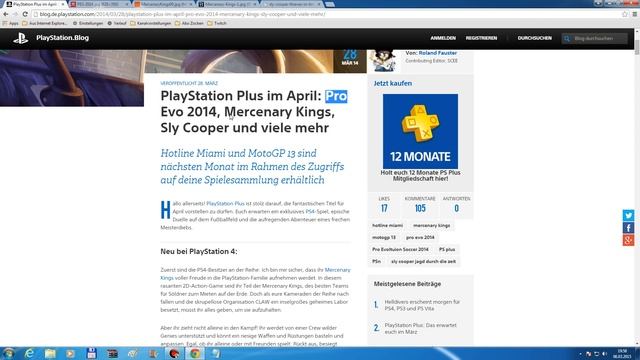
Task: Open author Roland Fauster's profile link
Action: tap(438, 53)
